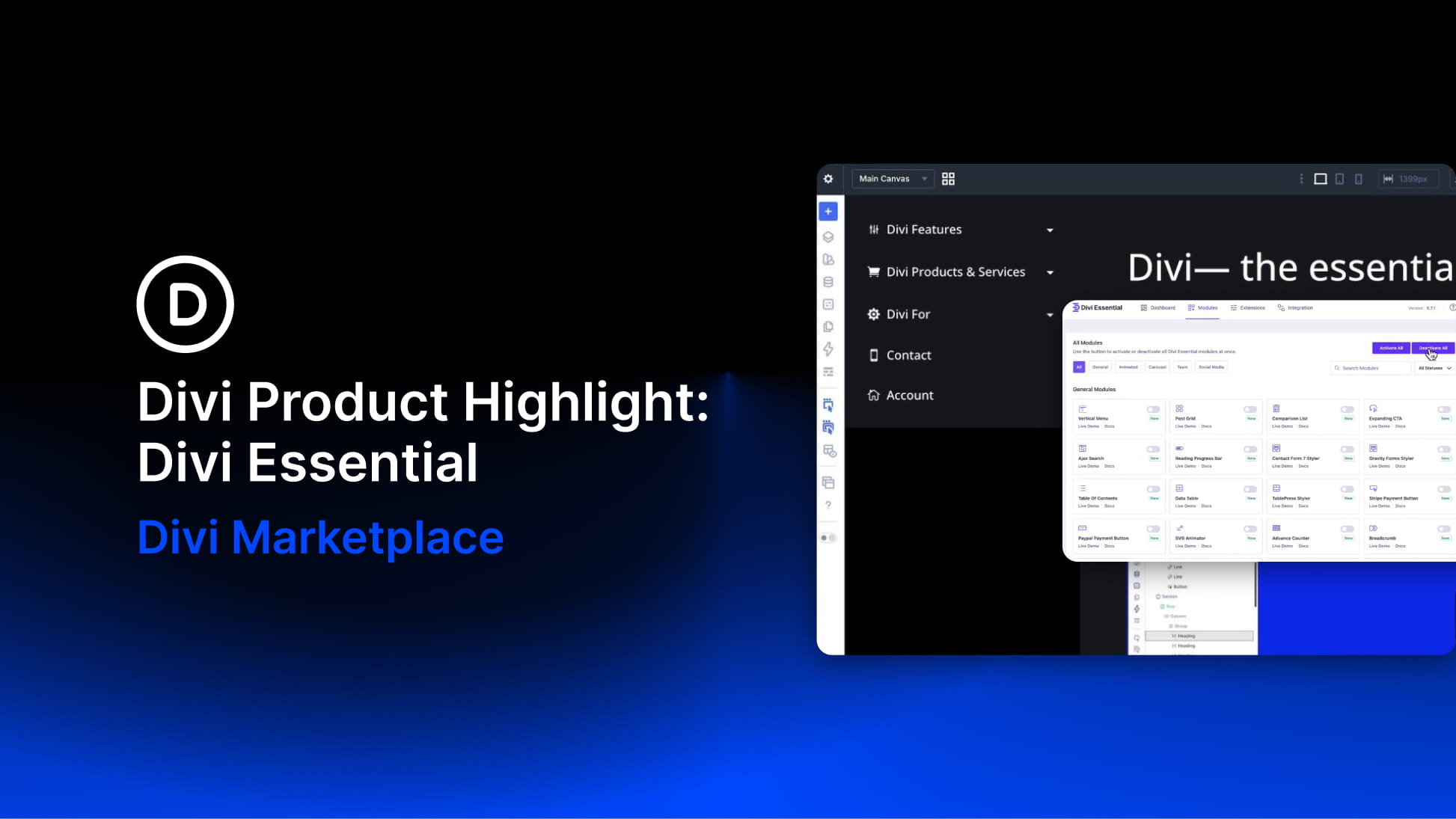Viewport: 1456px width, 819px height.
Task: Click the windows panel icon in the sidebar
Action: point(828,482)
